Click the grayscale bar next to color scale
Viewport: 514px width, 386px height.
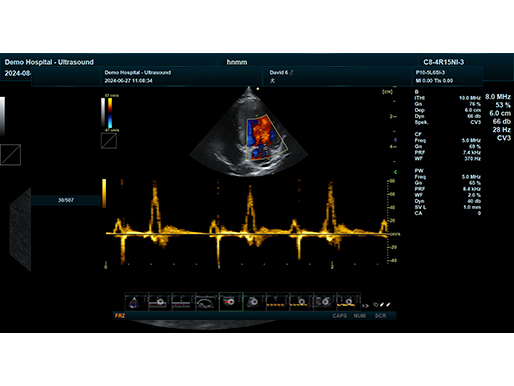tap(103, 113)
